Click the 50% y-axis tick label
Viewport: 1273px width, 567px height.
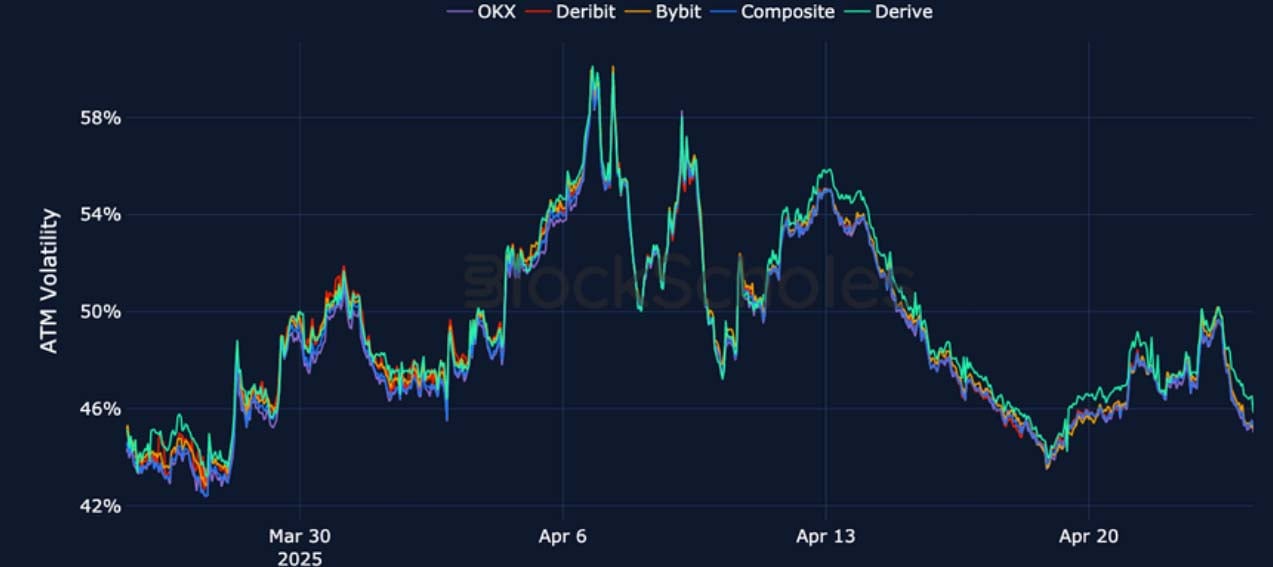pos(100,312)
